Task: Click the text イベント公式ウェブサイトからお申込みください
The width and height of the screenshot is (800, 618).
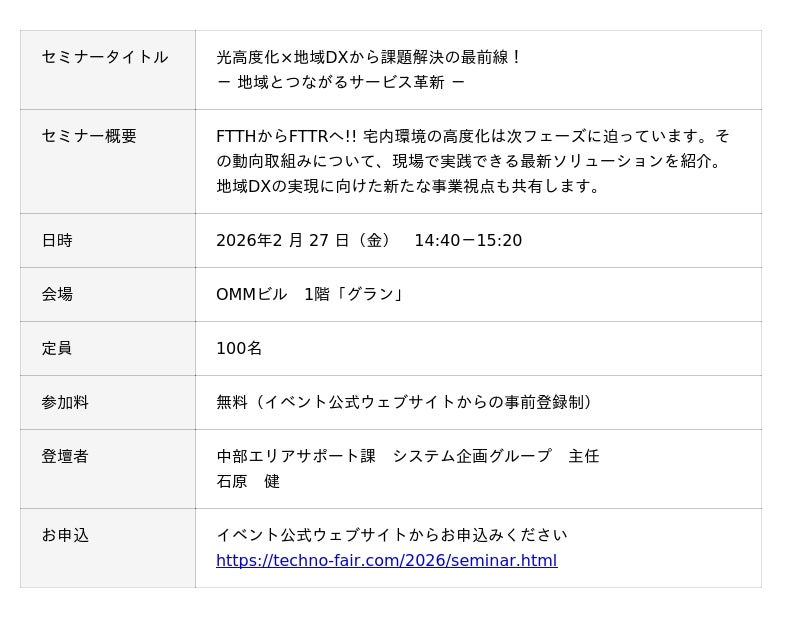Action: click(391, 535)
